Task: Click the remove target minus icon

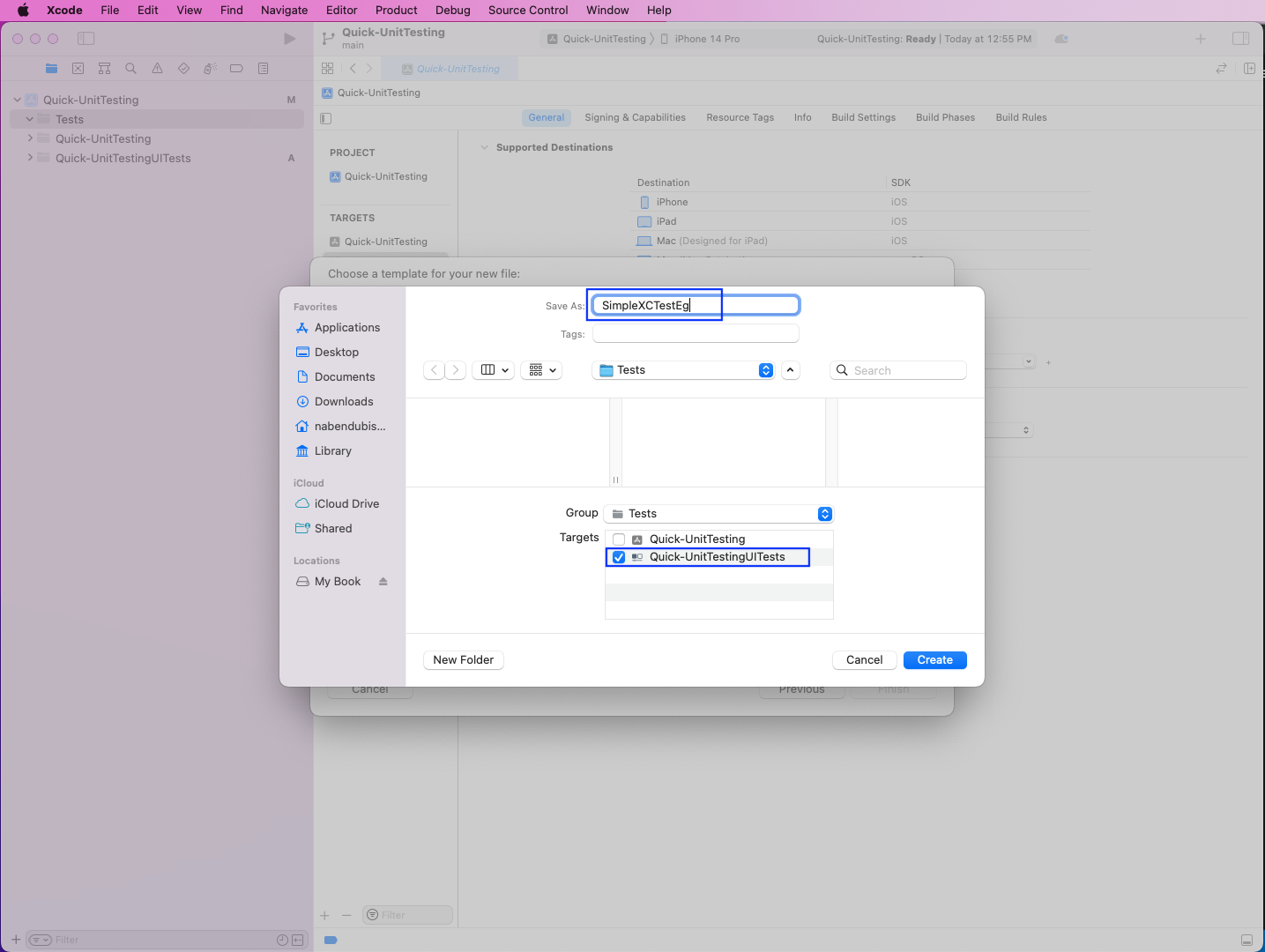Action: coord(346,916)
